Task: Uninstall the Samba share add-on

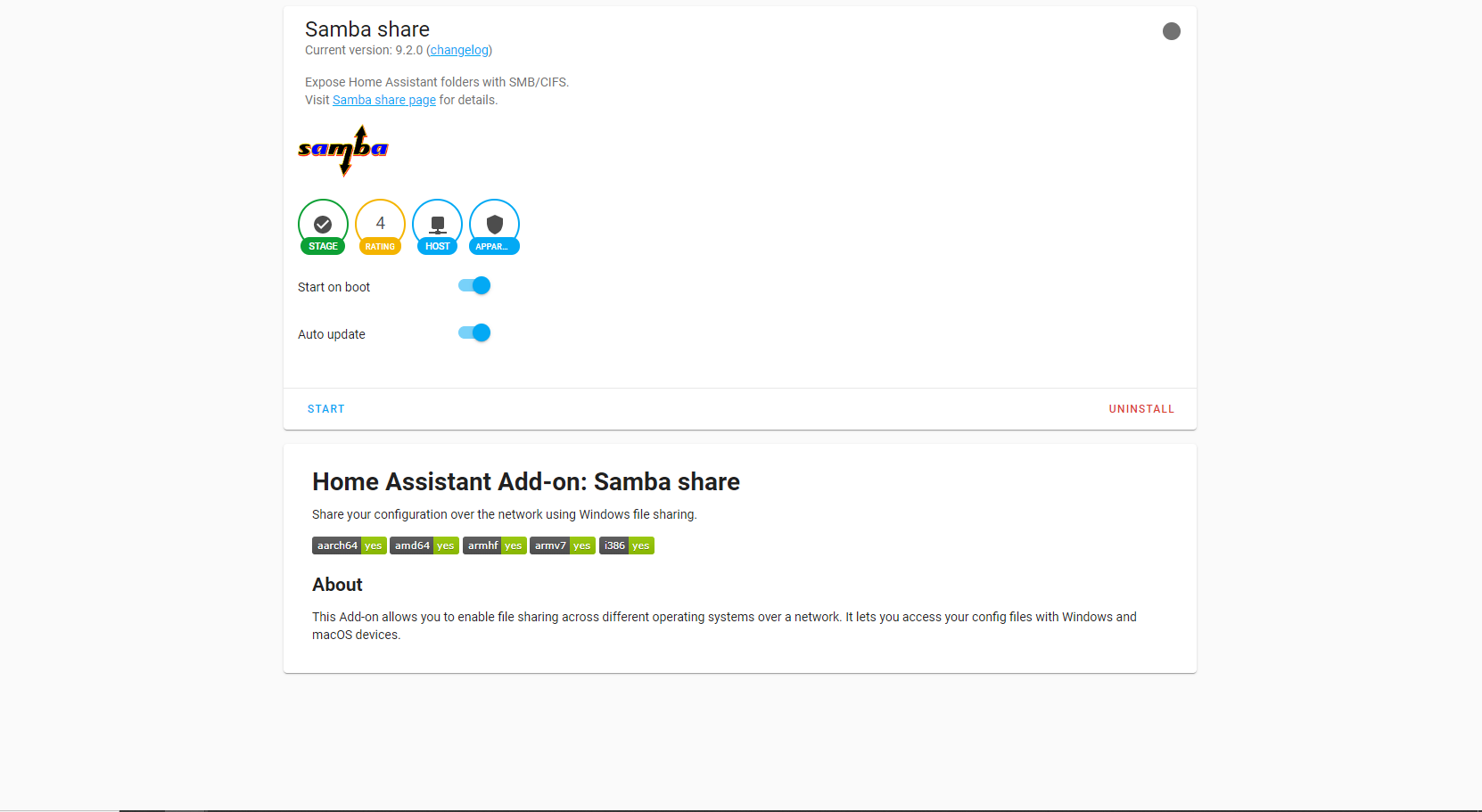Action: [x=1141, y=408]
